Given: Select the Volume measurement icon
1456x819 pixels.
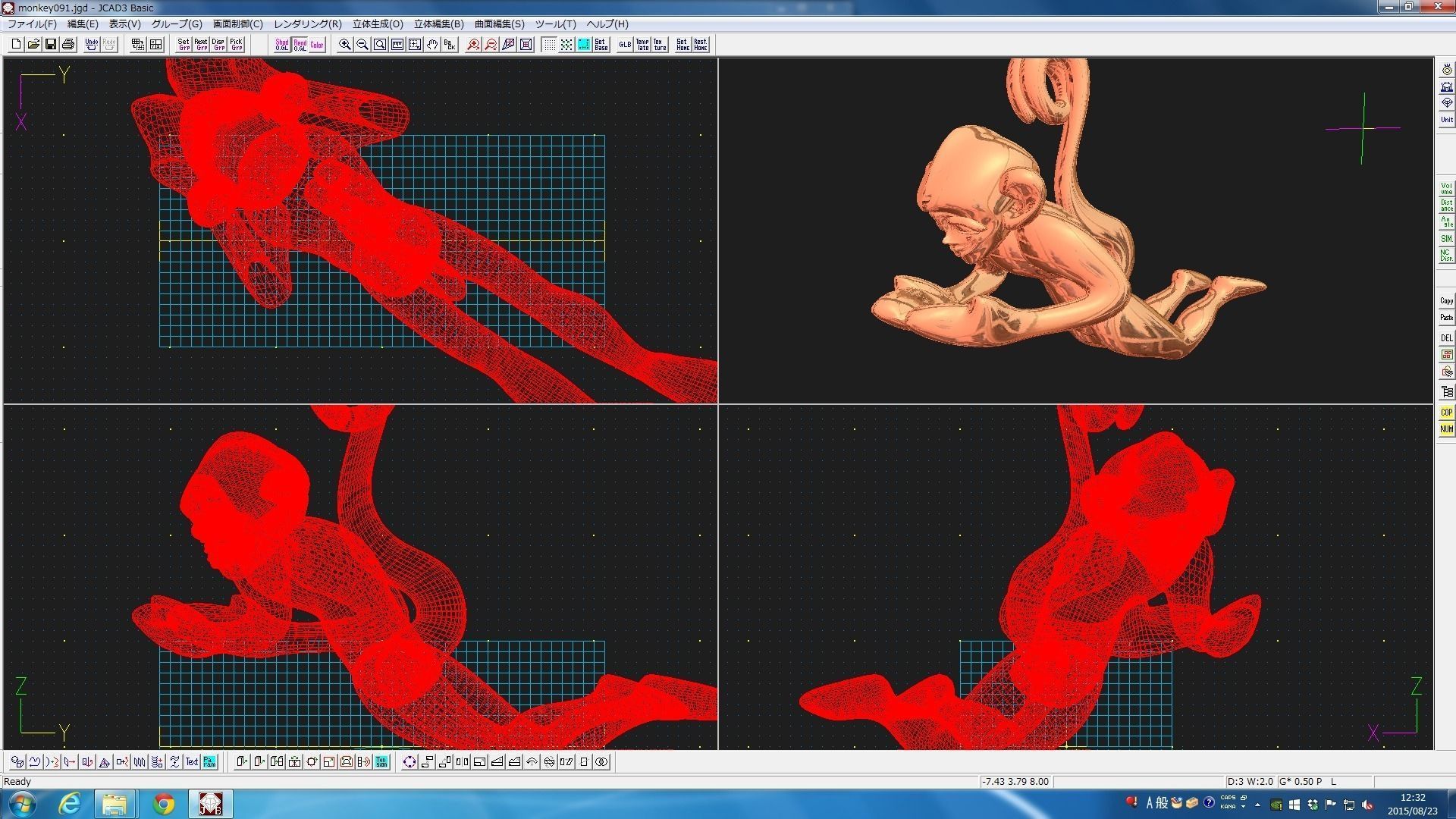Looking at the screenshot, I should click(1446, 189).
